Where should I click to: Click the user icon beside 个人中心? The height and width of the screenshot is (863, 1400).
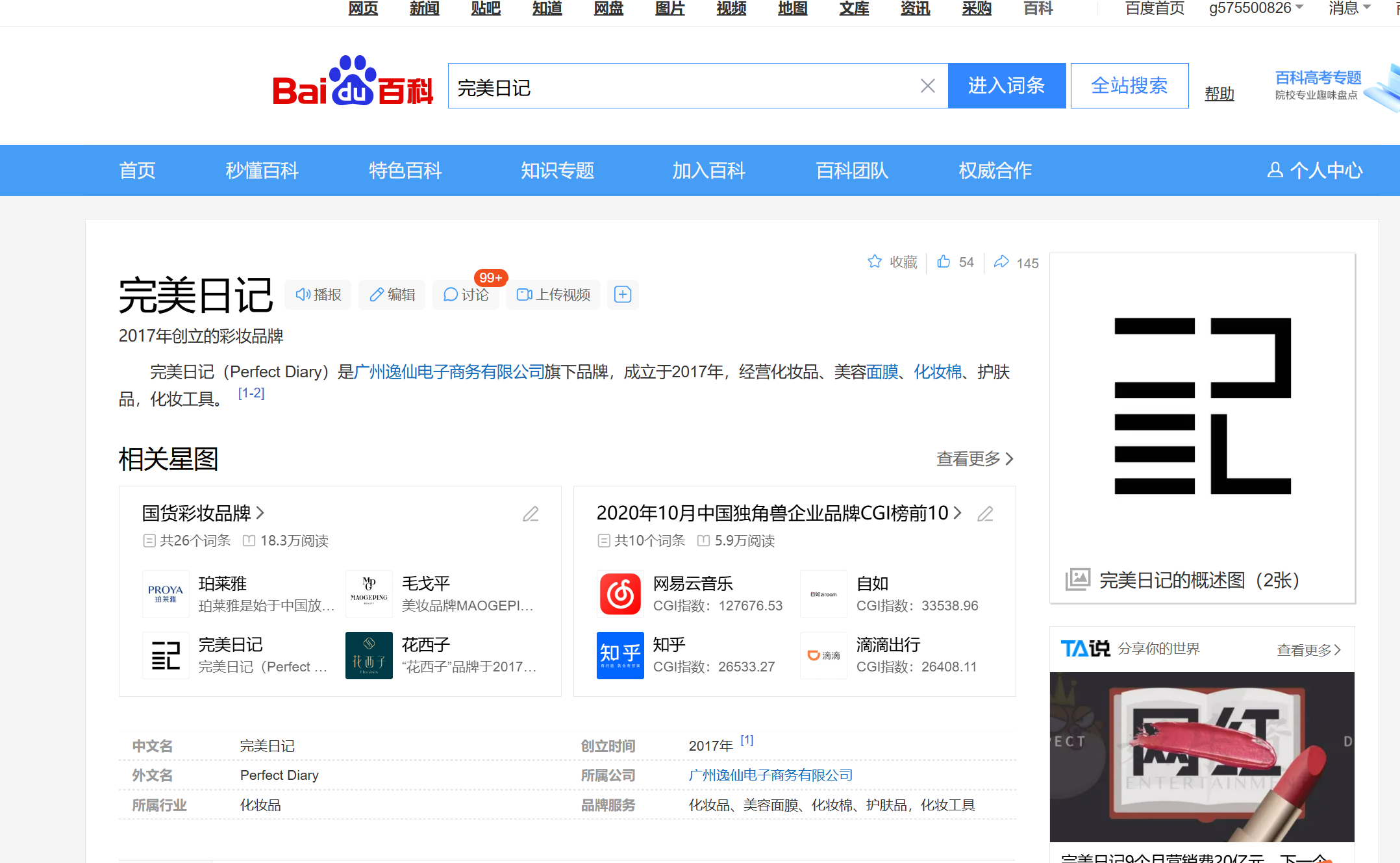[x=1275, y=170]
